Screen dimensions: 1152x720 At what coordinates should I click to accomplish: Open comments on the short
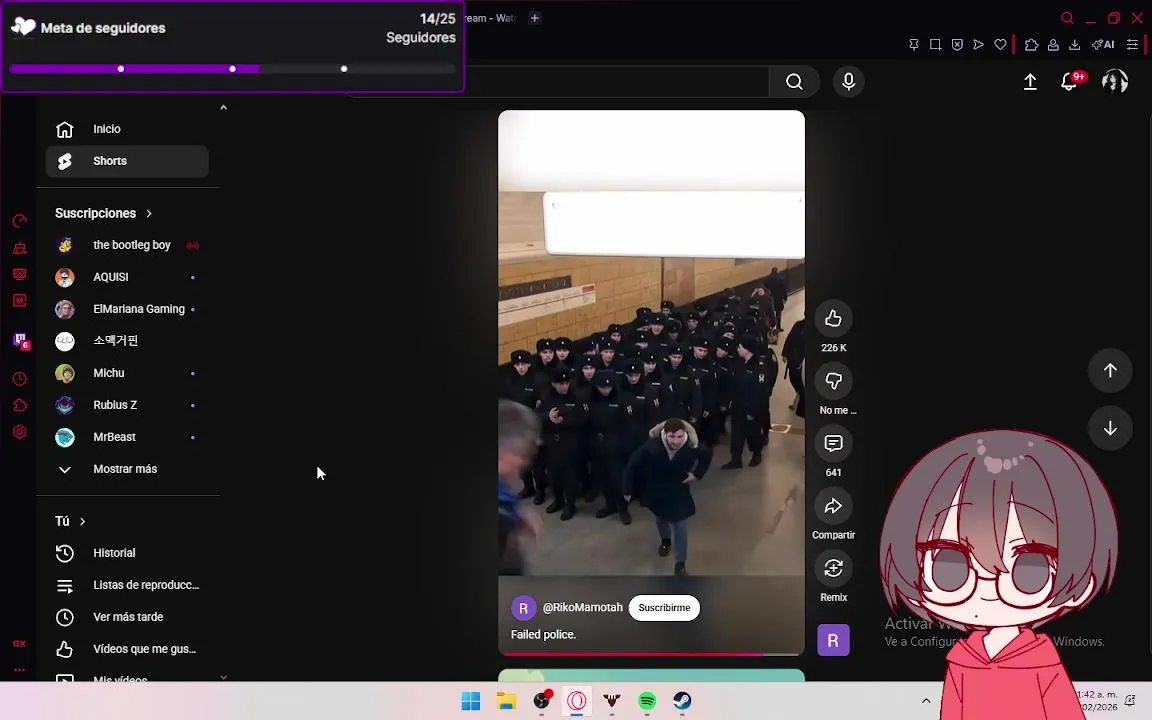(x=833, y=443)
